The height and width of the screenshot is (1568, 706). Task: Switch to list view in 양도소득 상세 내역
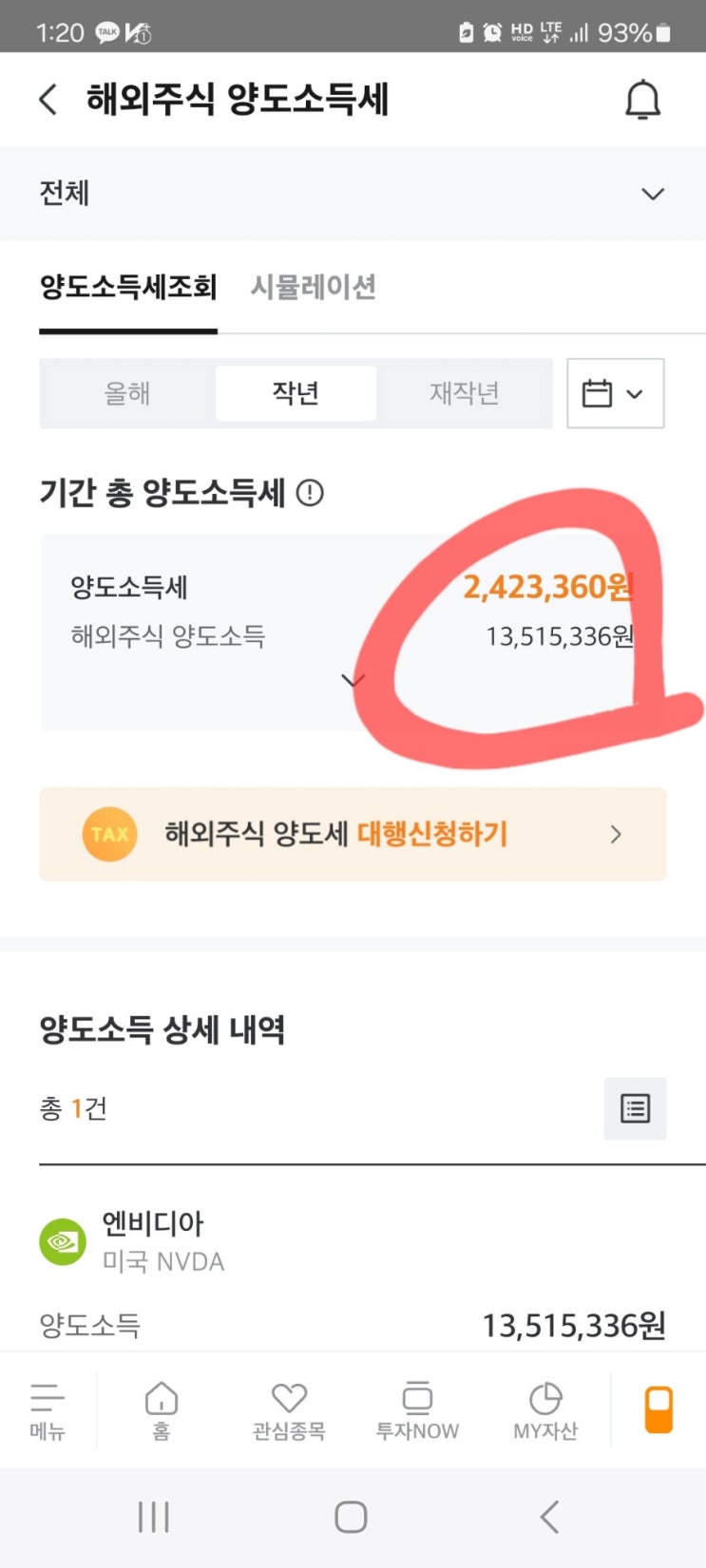[635, 1108]
